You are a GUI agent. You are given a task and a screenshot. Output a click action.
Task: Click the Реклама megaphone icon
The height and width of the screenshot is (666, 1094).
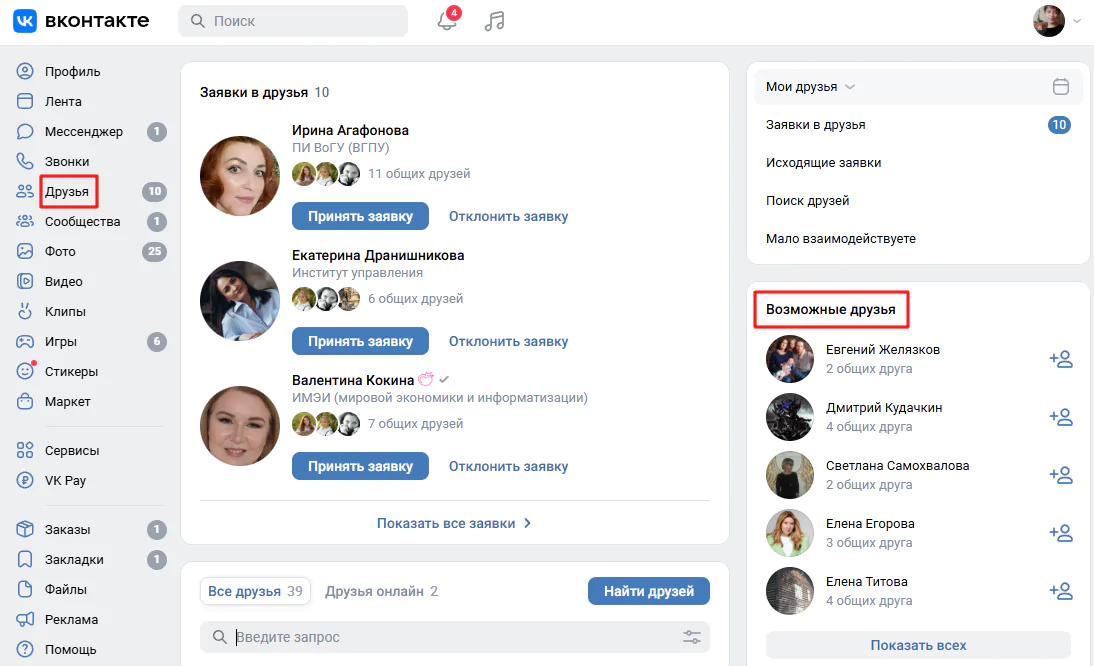[25, 619]
